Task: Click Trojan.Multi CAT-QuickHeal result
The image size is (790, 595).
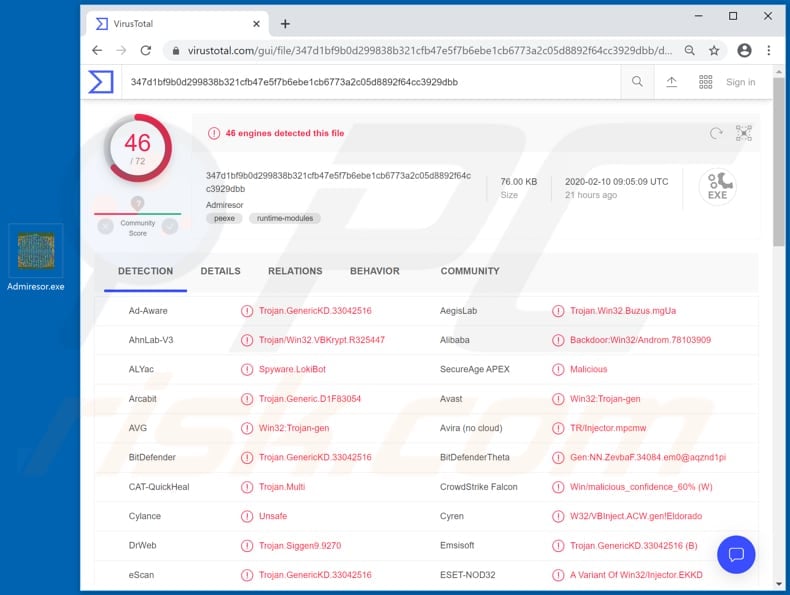Action: (x=282, y=487)
